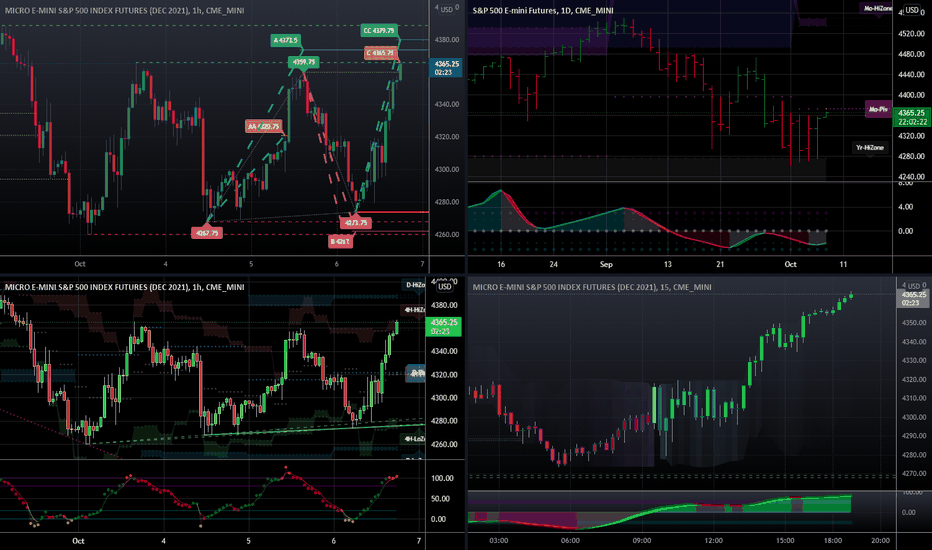Viewport: 932px width, 550px height.
Task: Select the bottom-left MICRO E-MINI 1h chart title
Action: coord(124,287)
